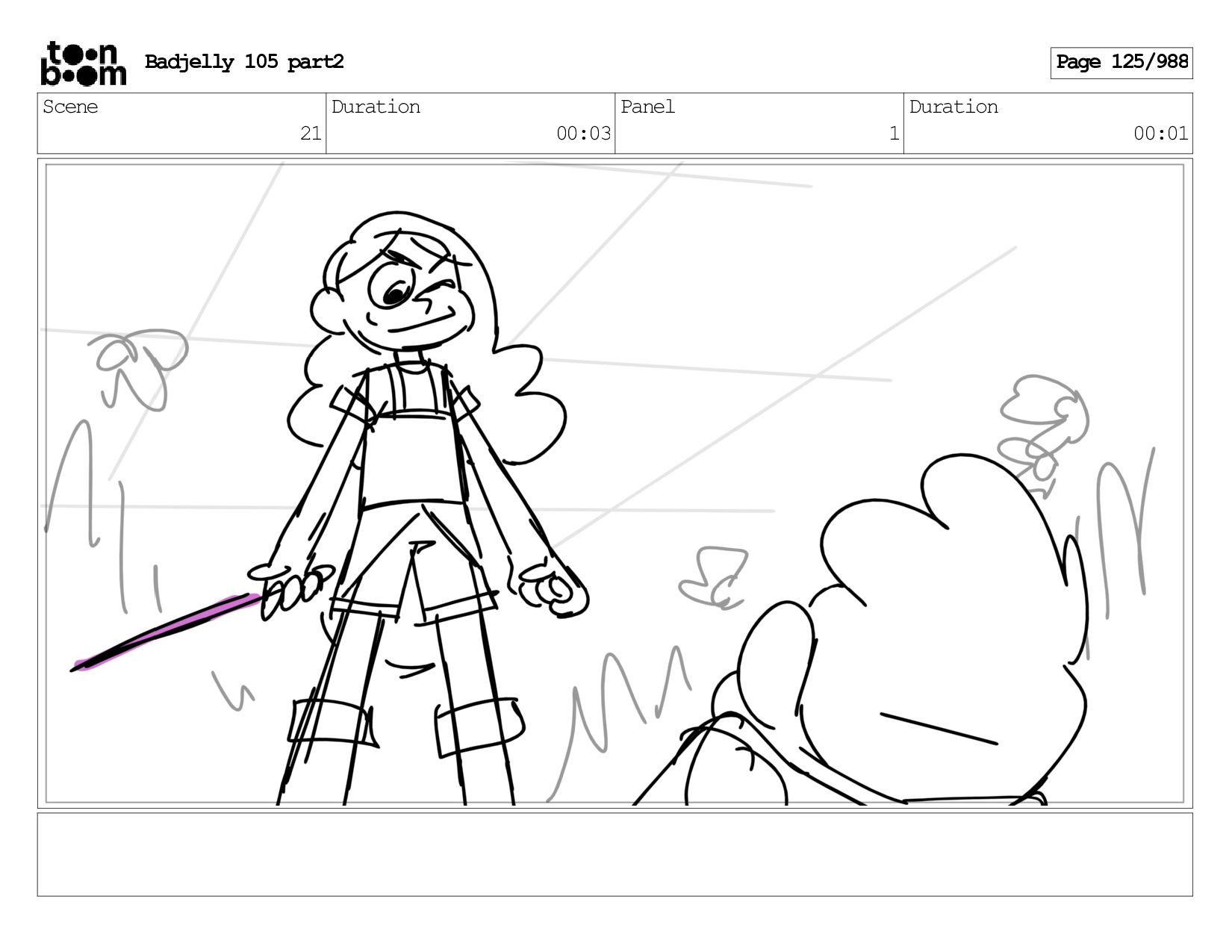Click the panel duration value '00:01'

click(x=1161, y=134)
